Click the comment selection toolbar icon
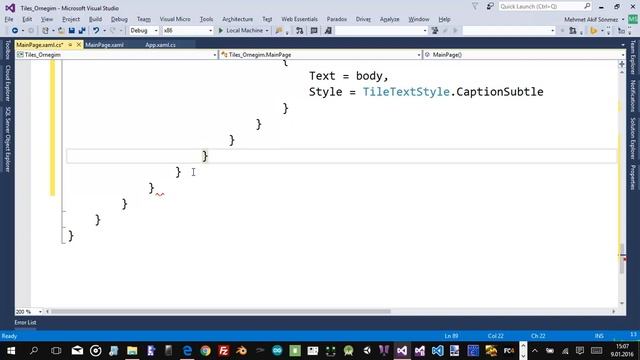 coord(314,31)
